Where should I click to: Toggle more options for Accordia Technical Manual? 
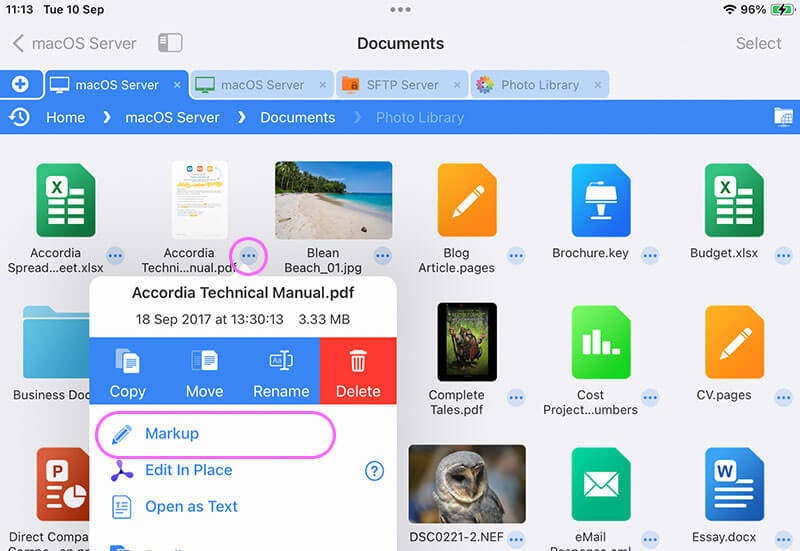click(249, 256)
